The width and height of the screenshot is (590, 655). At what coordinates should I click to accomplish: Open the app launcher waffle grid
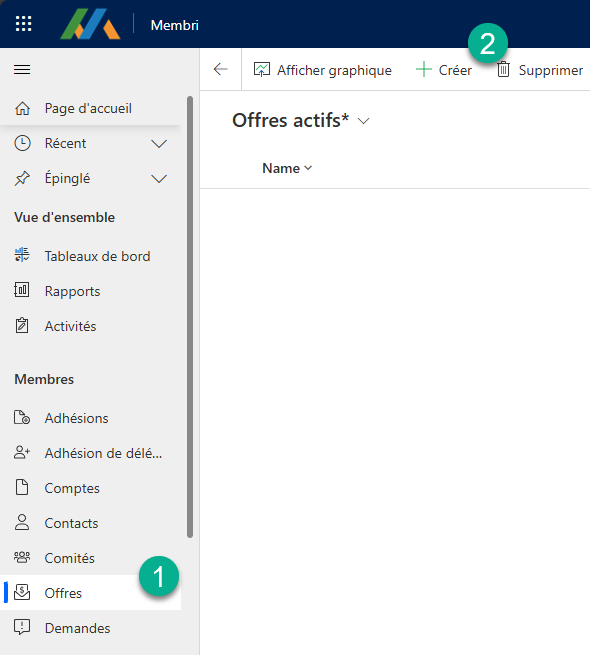point(23,23)
